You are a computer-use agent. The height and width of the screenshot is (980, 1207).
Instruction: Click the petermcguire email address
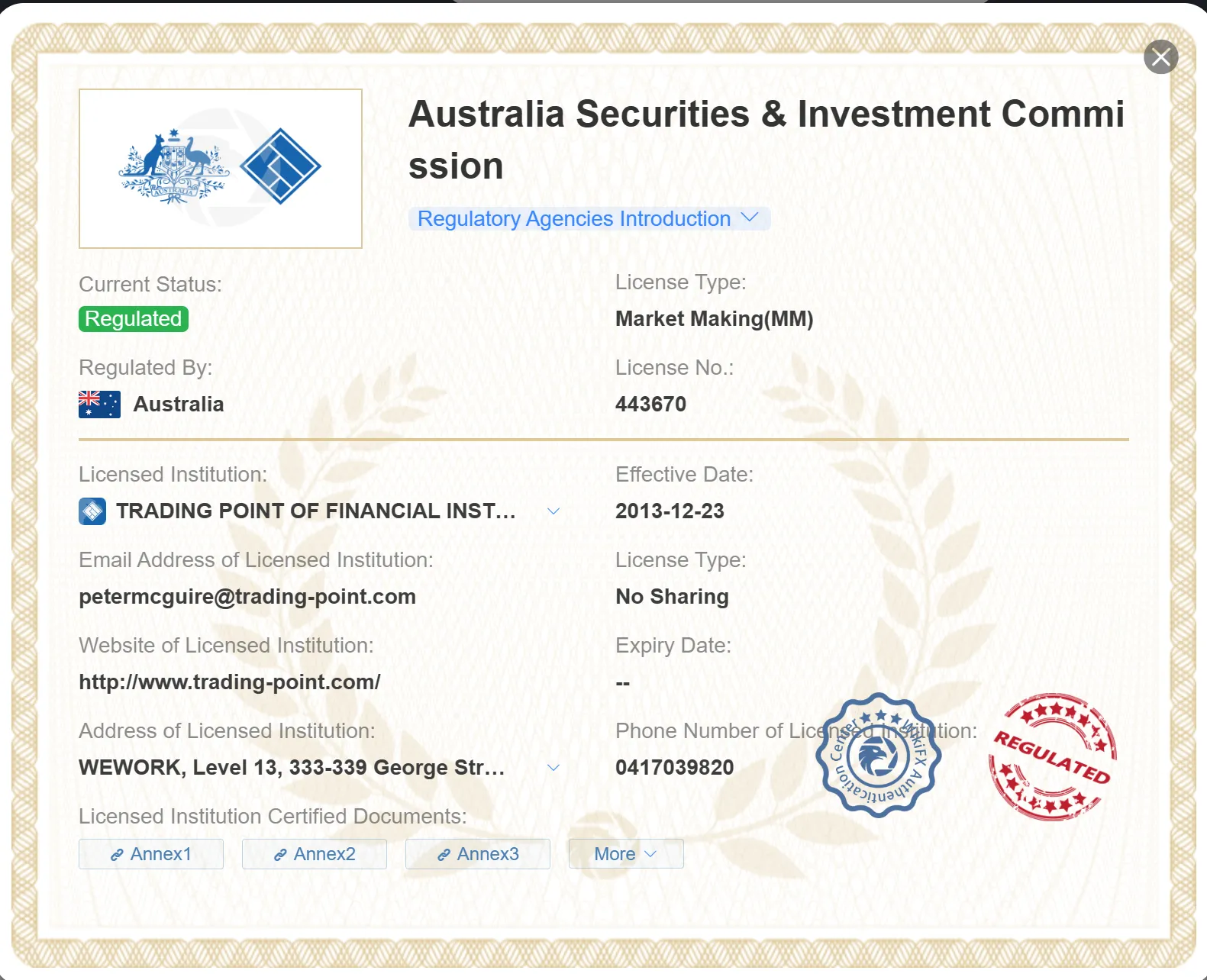pos(247,597)
